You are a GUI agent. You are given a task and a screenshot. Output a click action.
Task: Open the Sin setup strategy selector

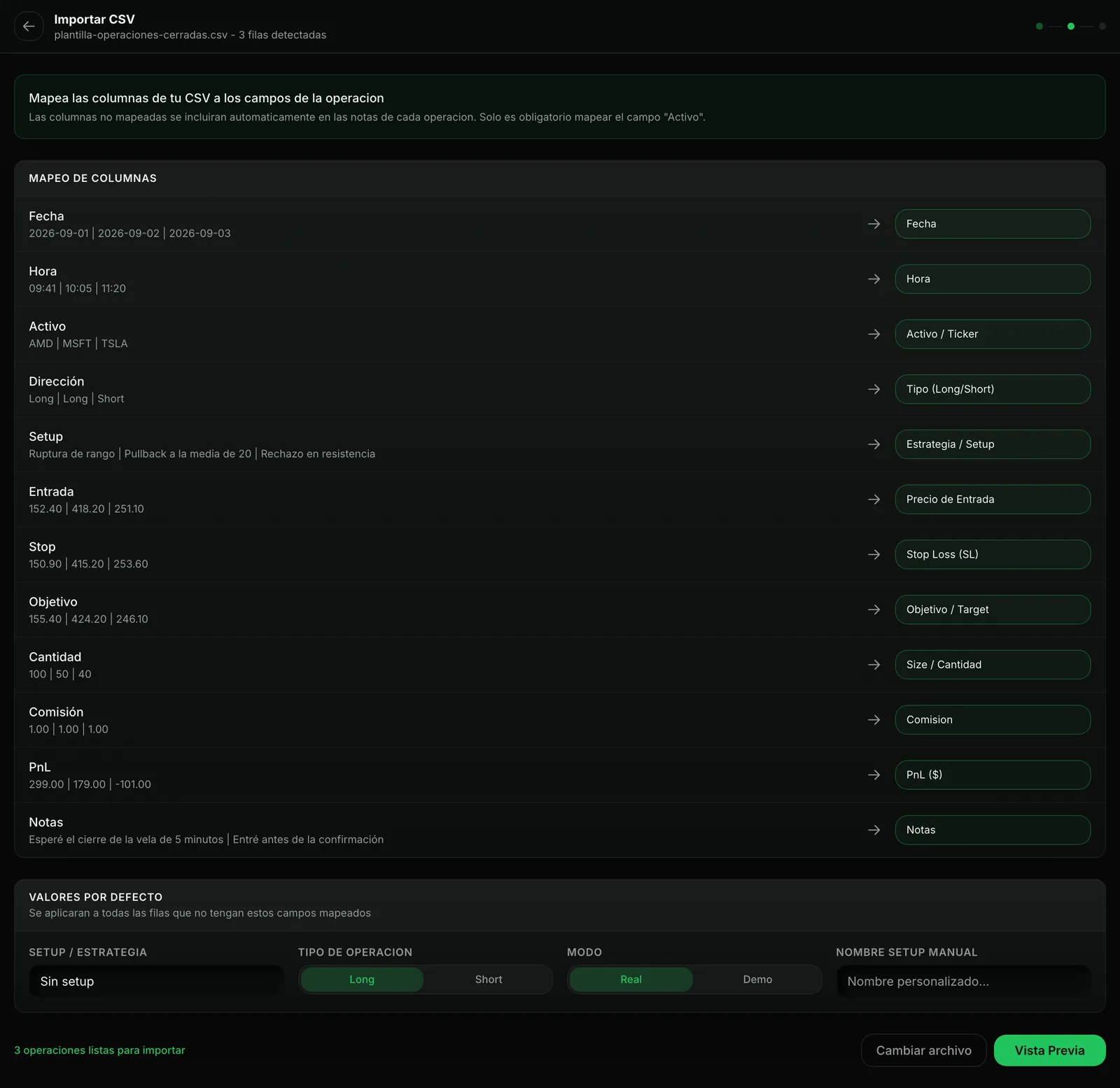[156, 981]
